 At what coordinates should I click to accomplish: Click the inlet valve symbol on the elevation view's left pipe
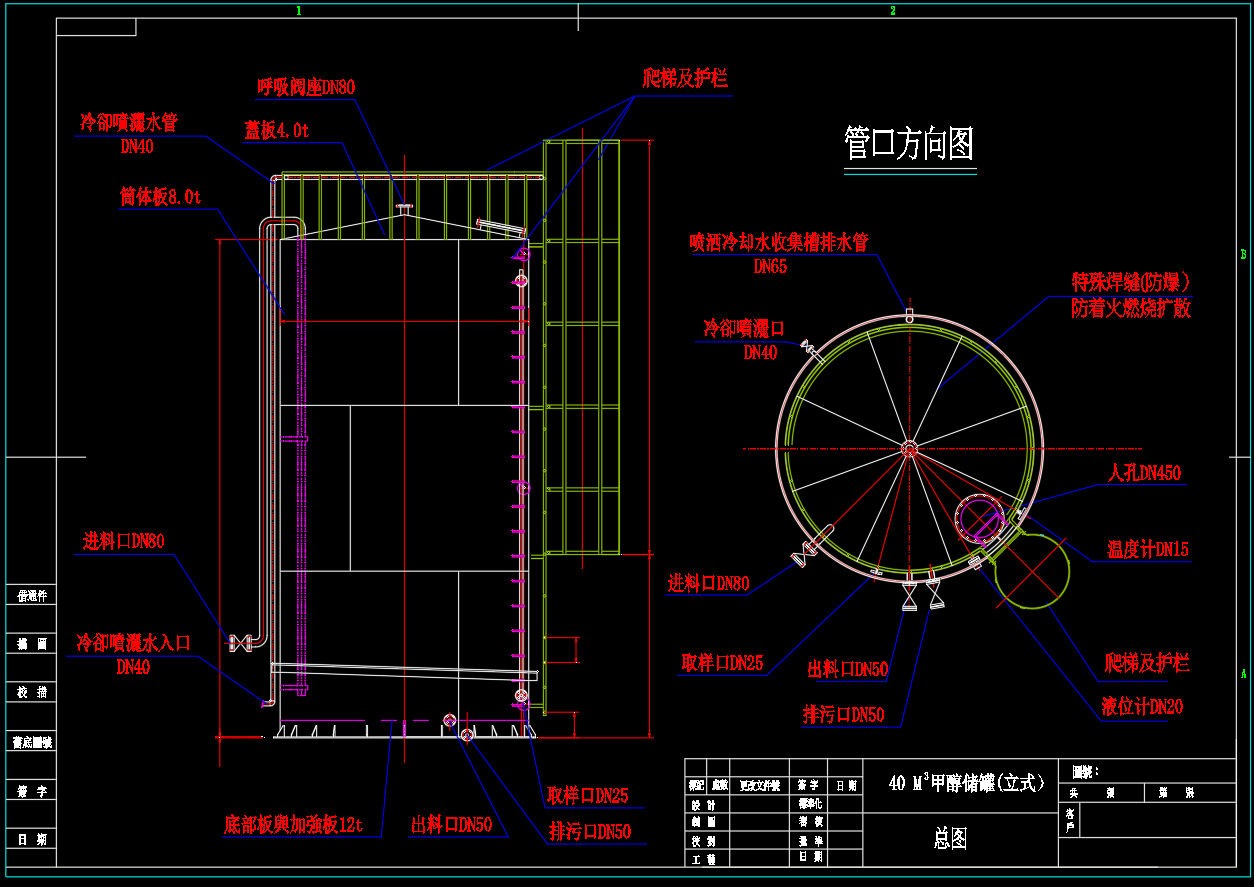(241, 642)
